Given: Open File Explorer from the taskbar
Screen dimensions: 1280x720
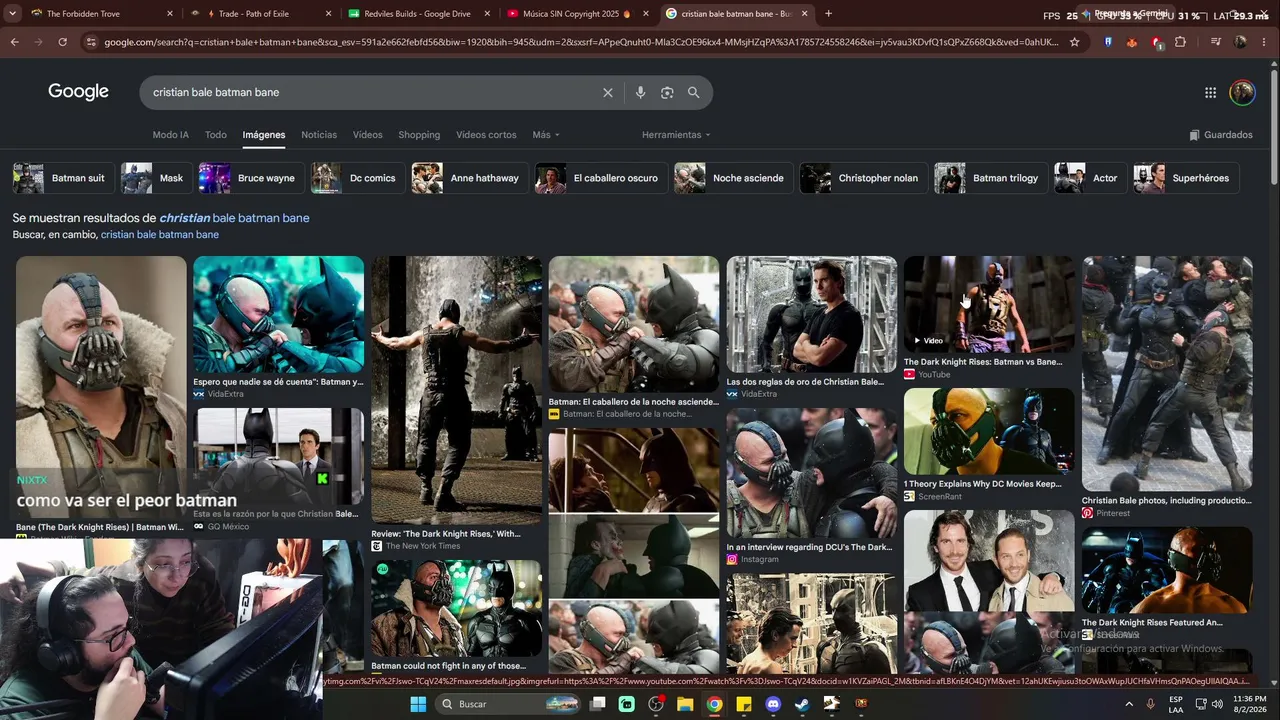Looking at the screenshot, I should 685,704.
